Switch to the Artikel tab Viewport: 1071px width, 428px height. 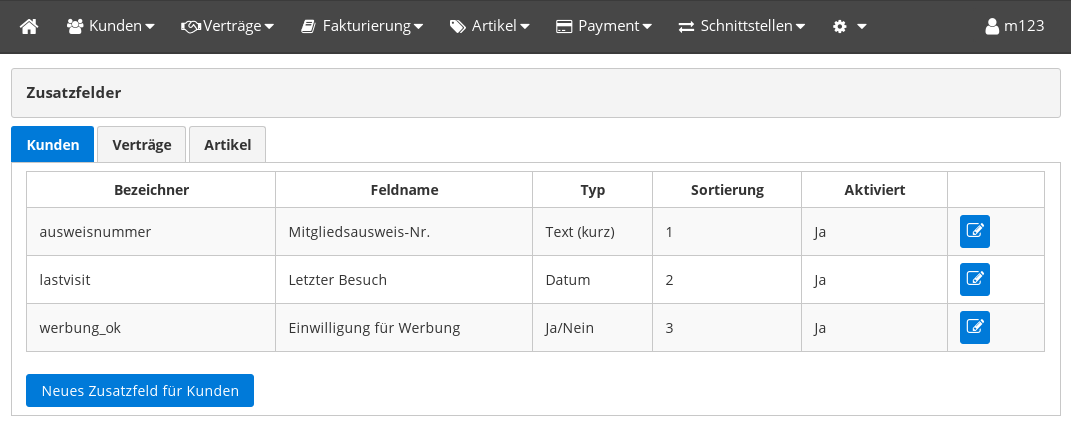pos(227,145)
